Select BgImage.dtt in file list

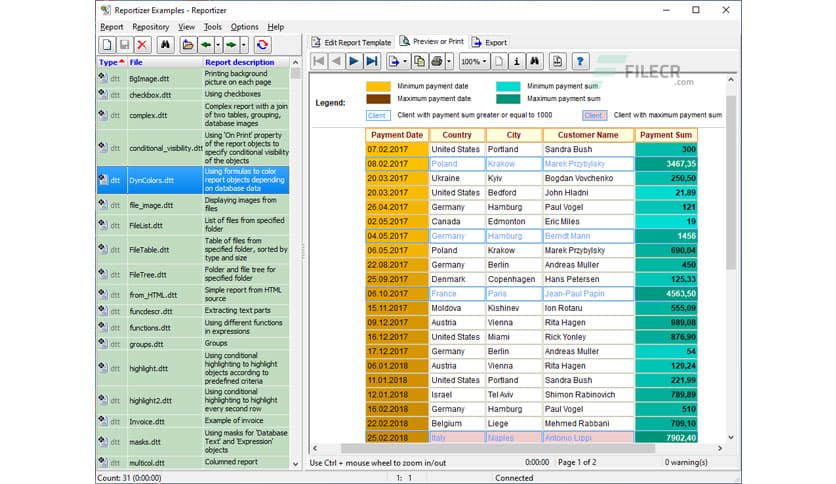coord(193,78)
